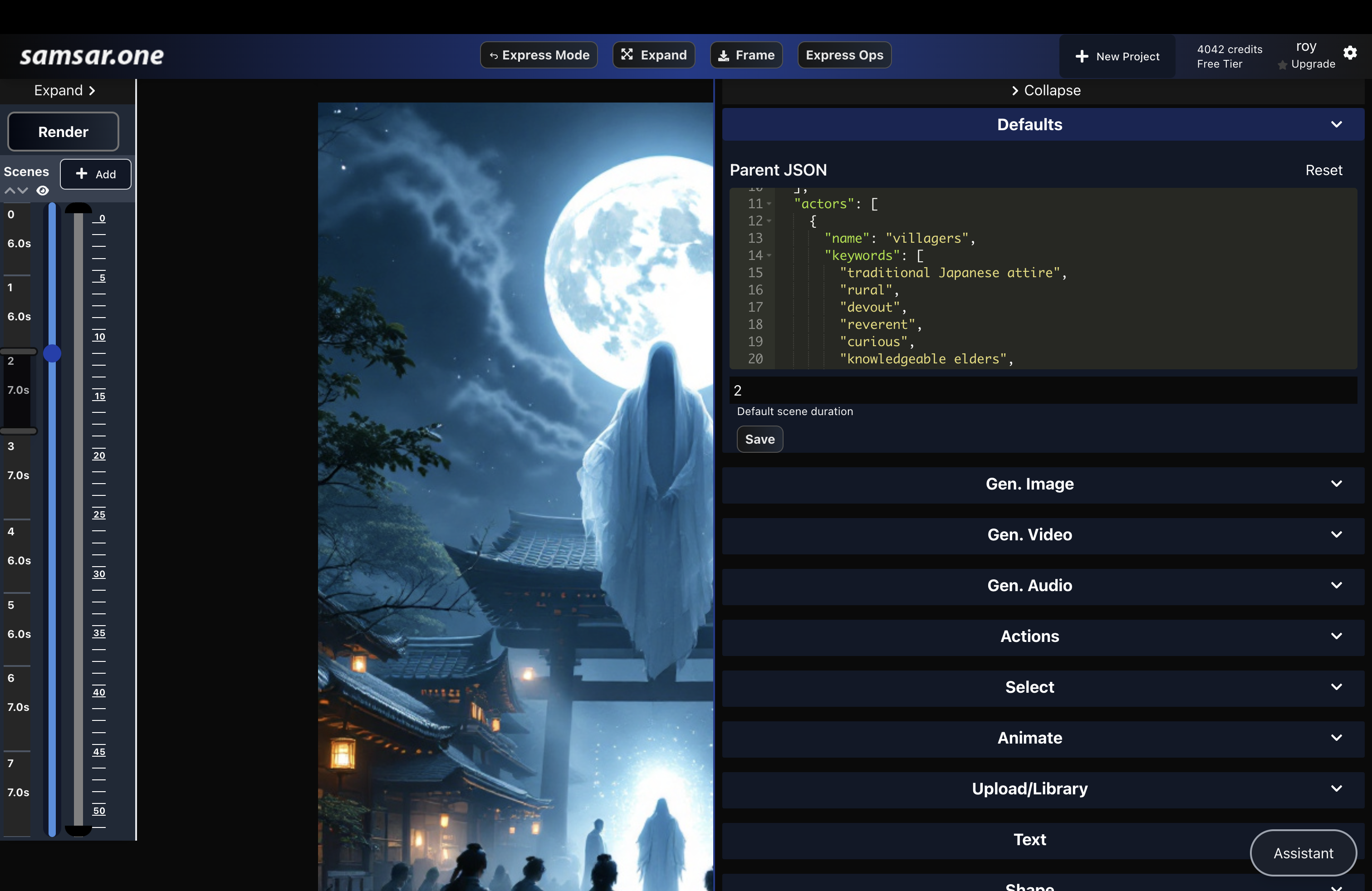Screen dimensions: 1372x891
Task: Click the blue timeline slider handle
Action: pyautogui.click(x=52, y=353)
